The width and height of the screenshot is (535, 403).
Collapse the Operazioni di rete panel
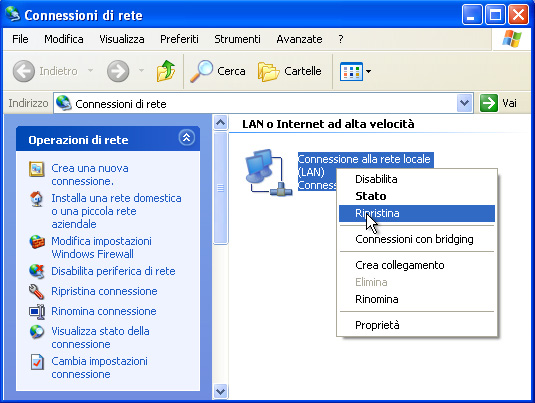pos(187,138)
